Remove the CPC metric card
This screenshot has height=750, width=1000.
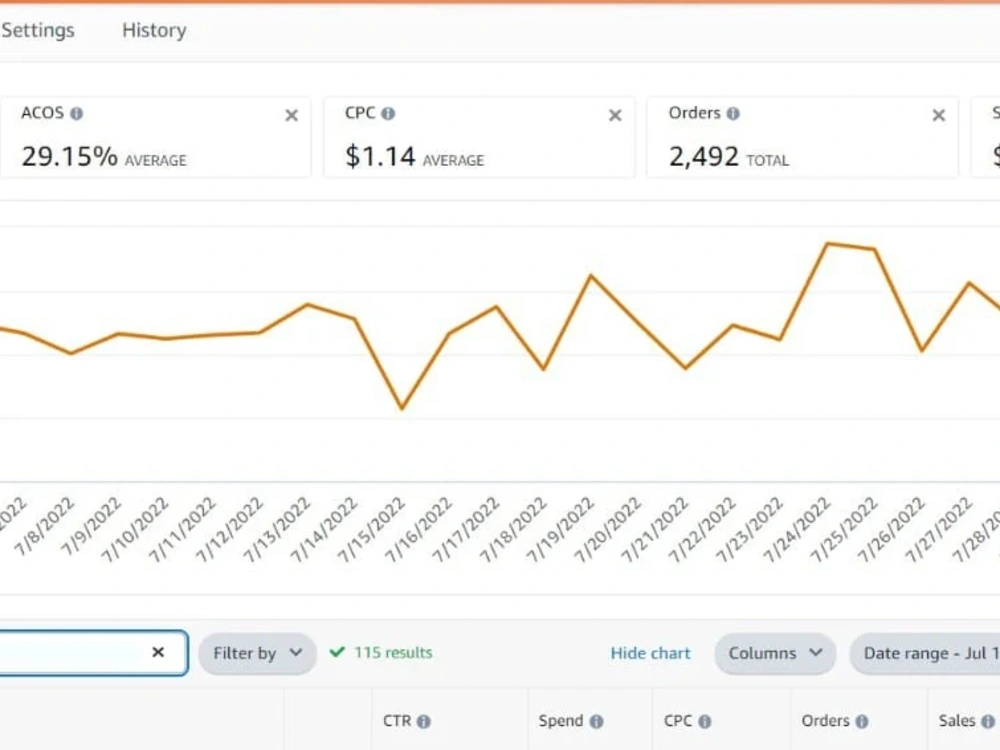point(615,115)
